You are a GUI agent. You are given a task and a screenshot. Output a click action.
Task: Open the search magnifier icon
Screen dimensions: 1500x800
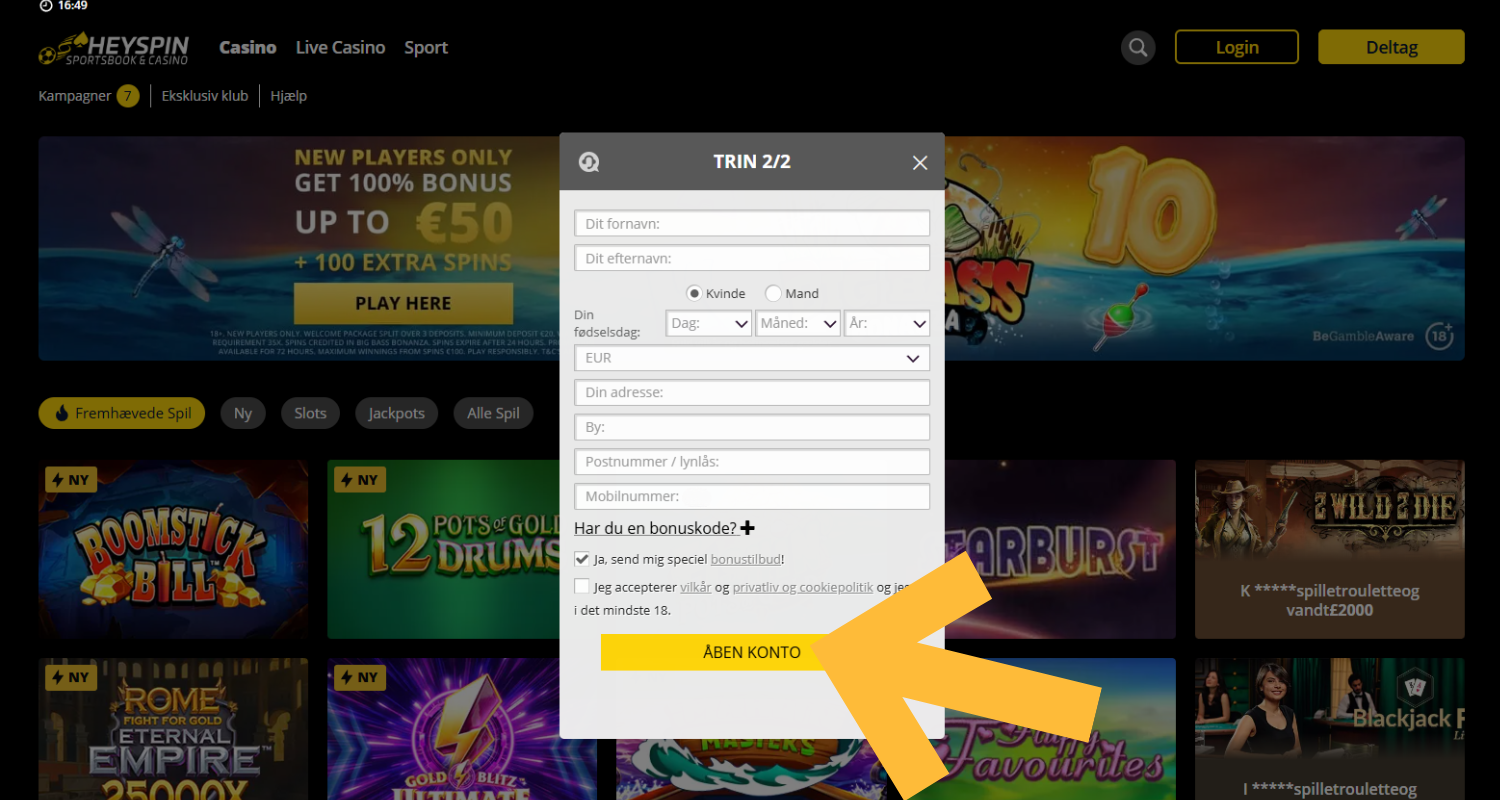[x=1138, y=47]
